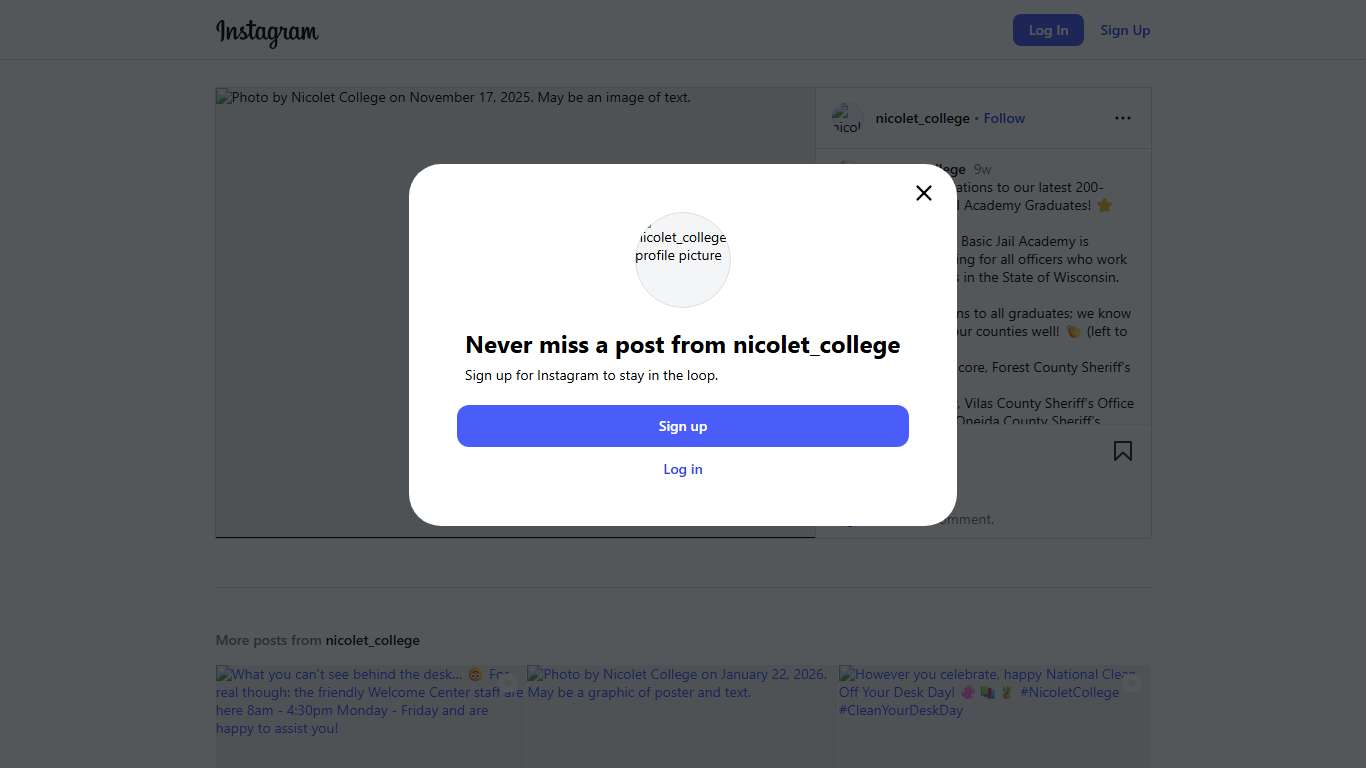This screenshot has height=768, width=1366.
Task: Click the small nicolet_college avatar beside Follow
Action: (x=847, y=118)
